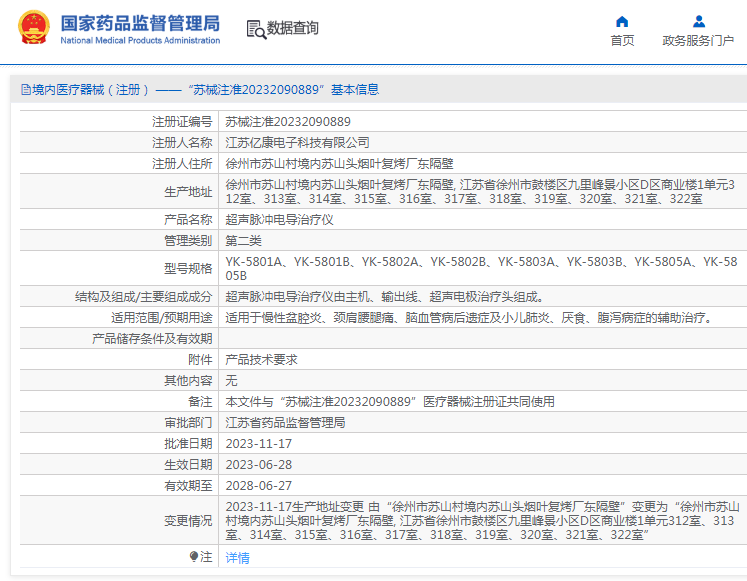Select product name 超声脉冲电导治疗仪
Viewport: 747px width, 581px height.
279,220
